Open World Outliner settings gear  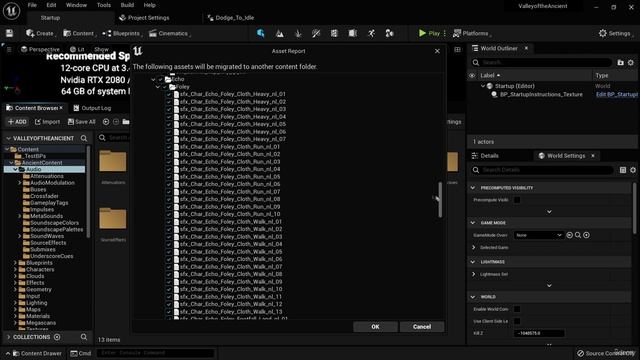[631, 62]
